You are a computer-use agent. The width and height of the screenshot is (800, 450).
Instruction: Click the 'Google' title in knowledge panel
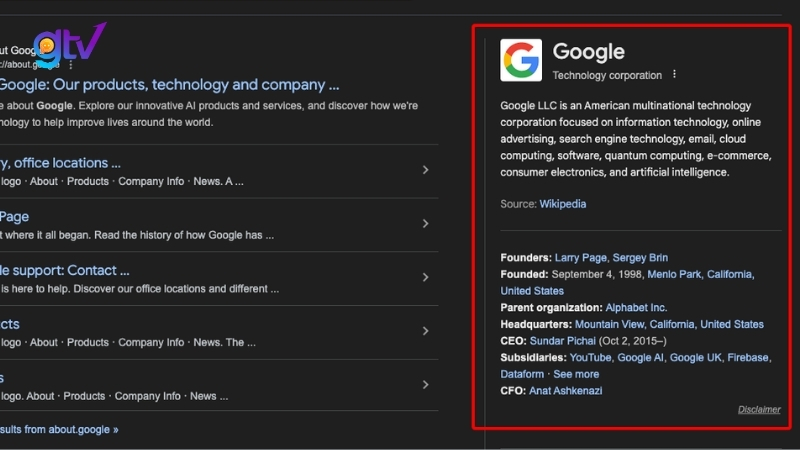(x=588, y=52)
